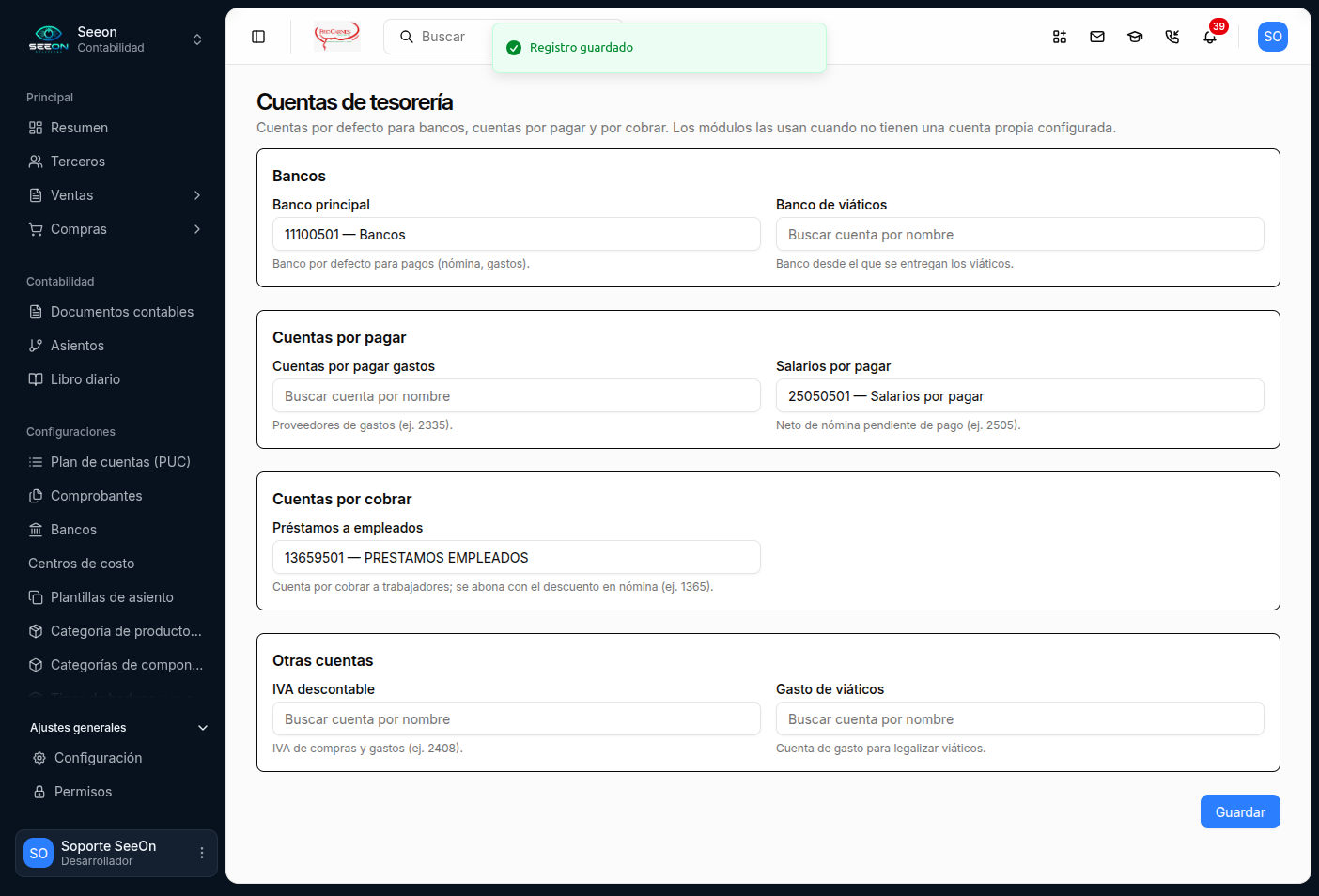
Task: Open Plantillas de asiento
Action: point(116,597)
